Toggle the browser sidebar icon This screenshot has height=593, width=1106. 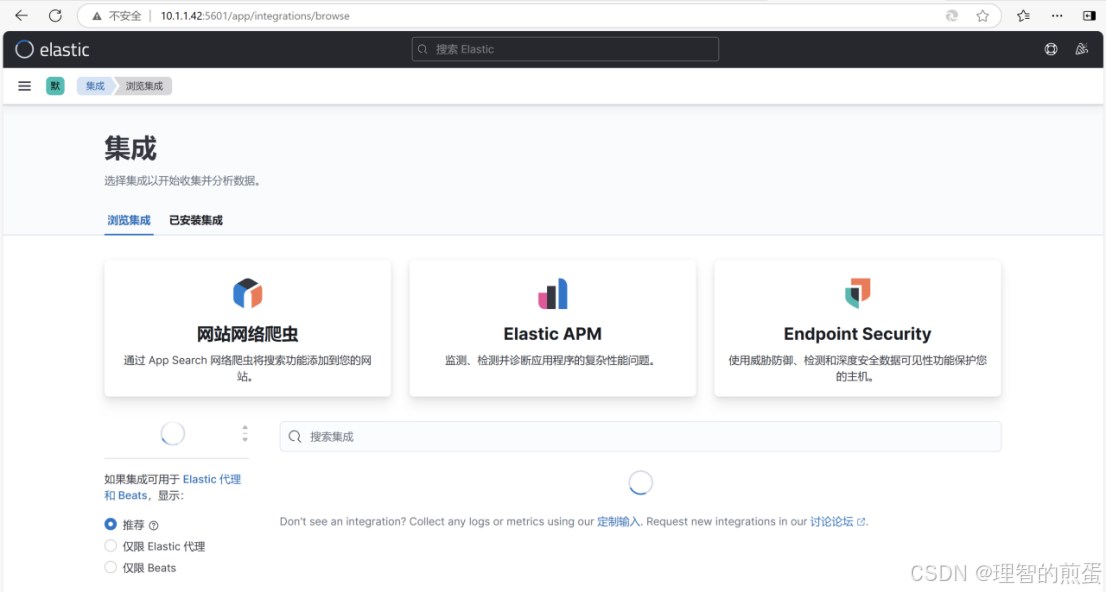click(1089, 16)
